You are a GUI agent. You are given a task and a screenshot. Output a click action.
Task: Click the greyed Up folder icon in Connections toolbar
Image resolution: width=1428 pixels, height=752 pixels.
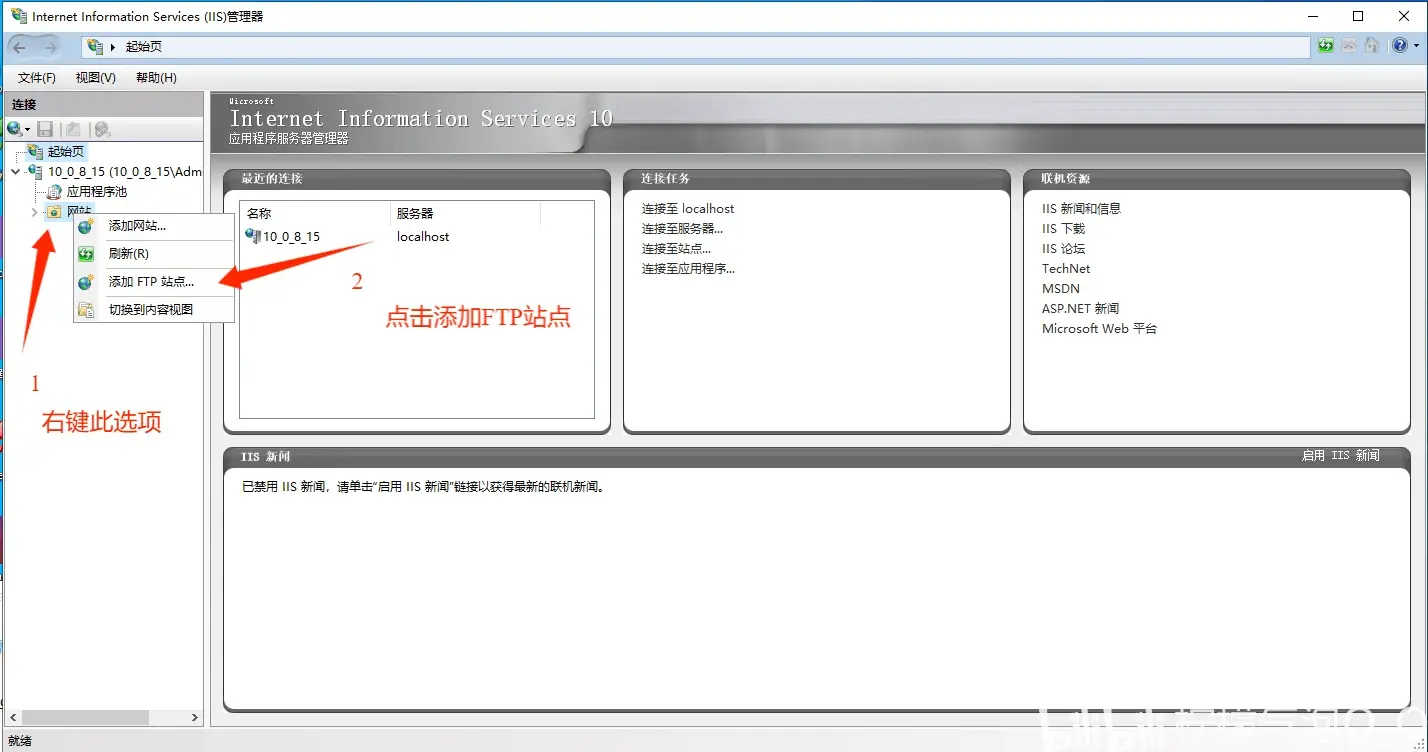tap(72, 129)
